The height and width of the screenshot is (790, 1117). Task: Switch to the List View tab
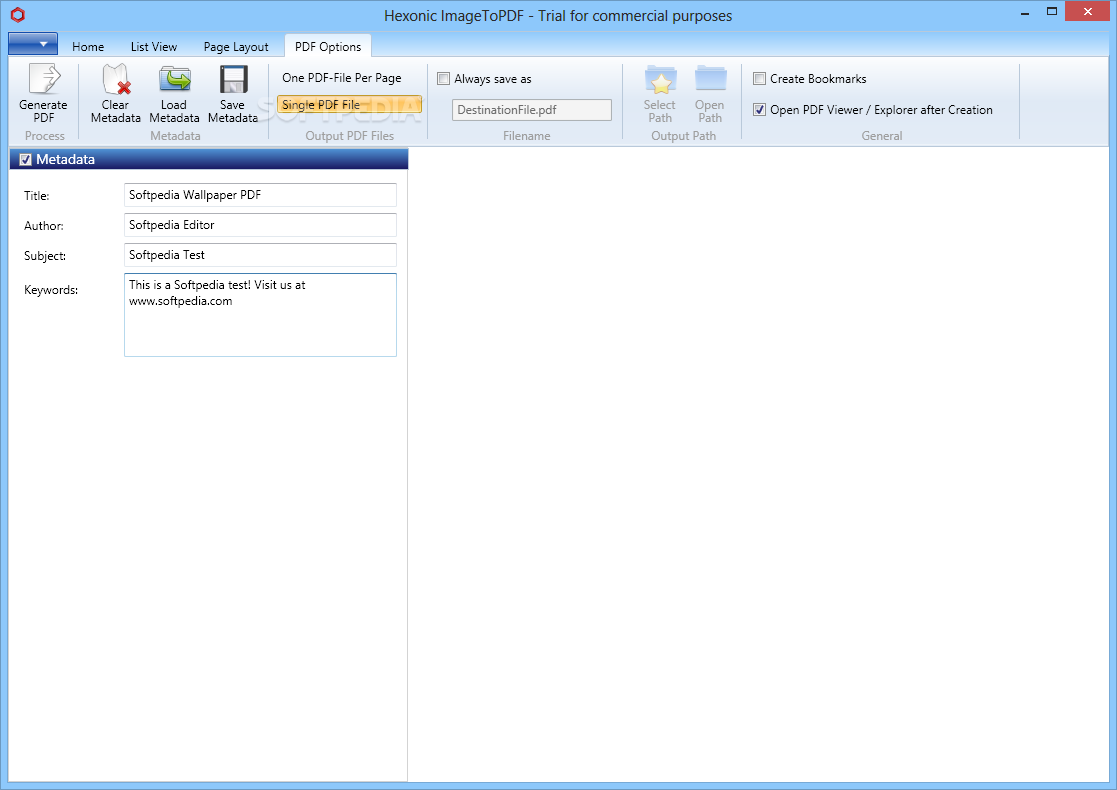tap(154, 46)
